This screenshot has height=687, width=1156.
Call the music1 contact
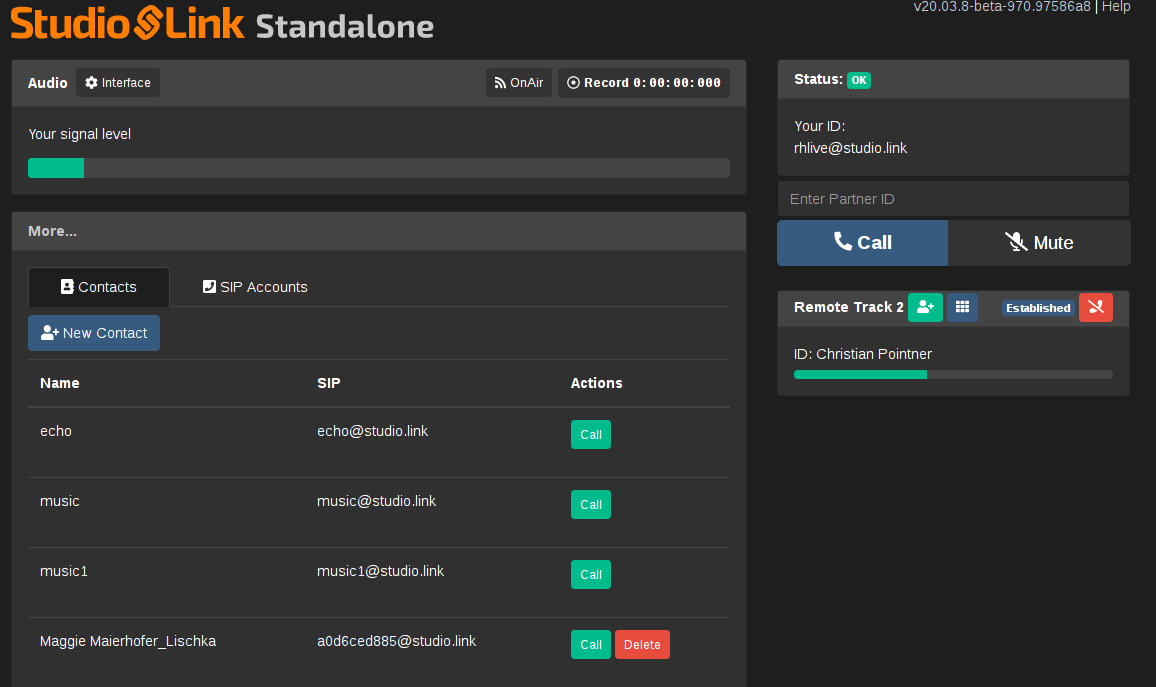591,575
